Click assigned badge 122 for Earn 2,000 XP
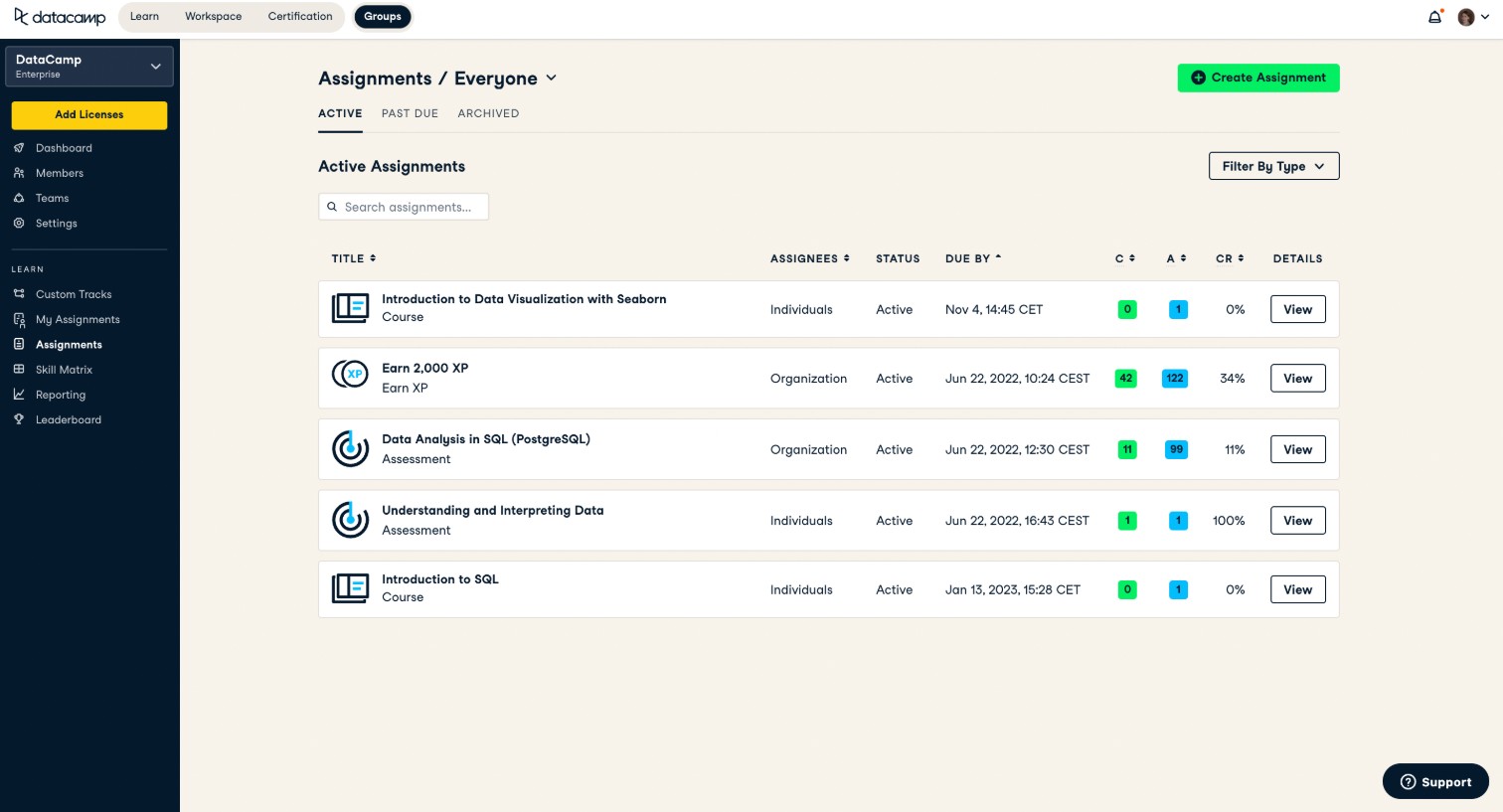The height and width of the screenshot is (812, 1503). tap(1175, 379)
